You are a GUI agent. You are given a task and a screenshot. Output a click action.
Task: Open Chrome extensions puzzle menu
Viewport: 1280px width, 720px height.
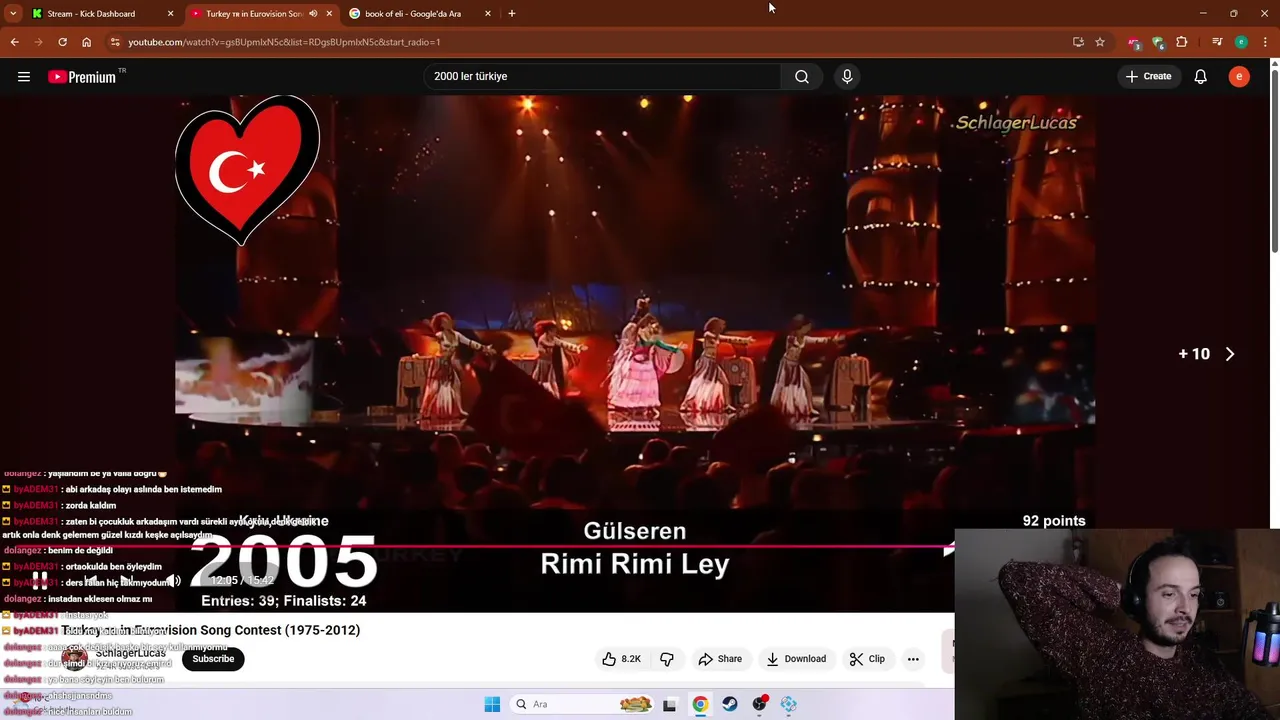pos(1182,42)
